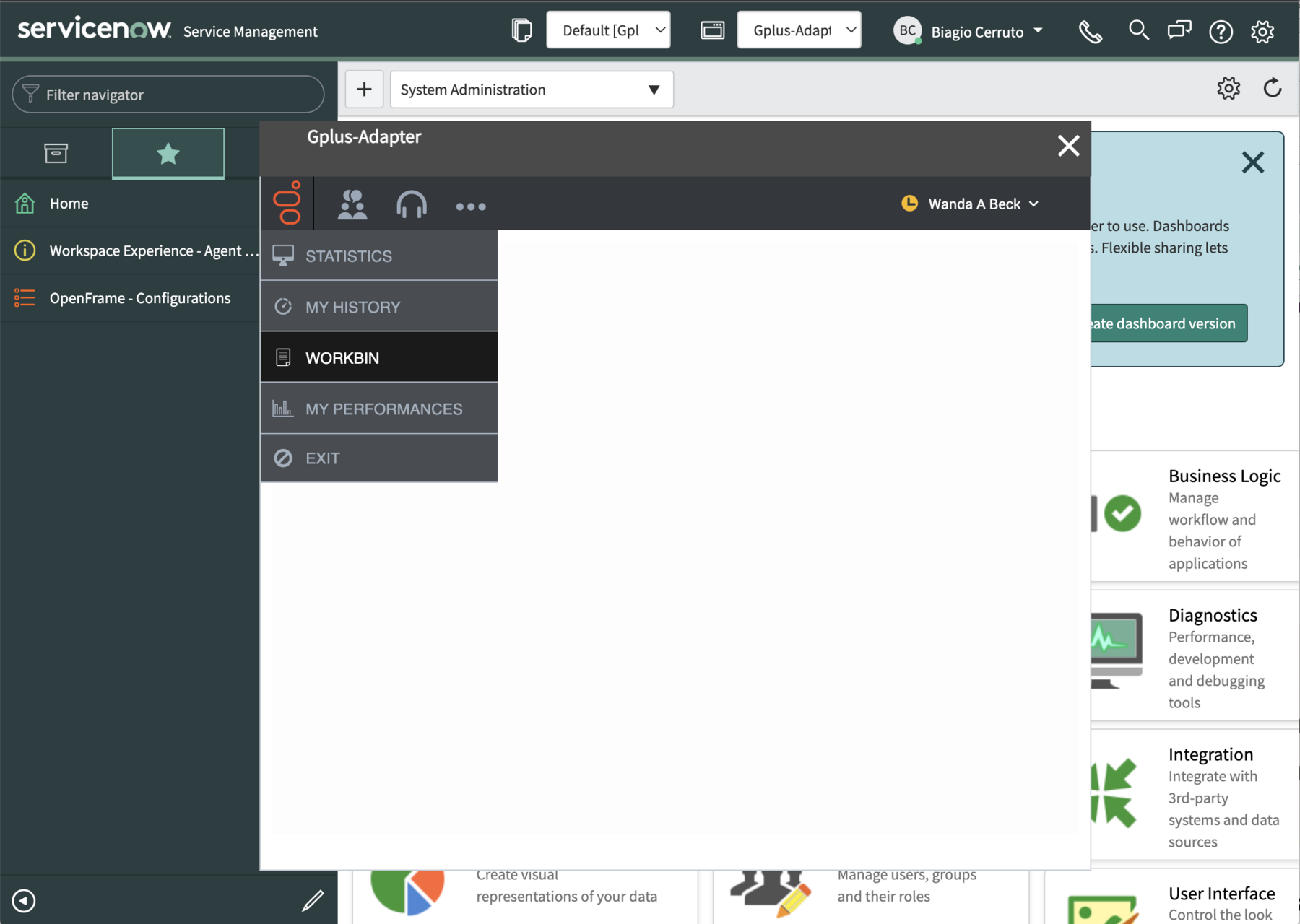Click the Home house icon
Image resolution: width=1300 pixels, height=924 pixels.
(25, 203)
